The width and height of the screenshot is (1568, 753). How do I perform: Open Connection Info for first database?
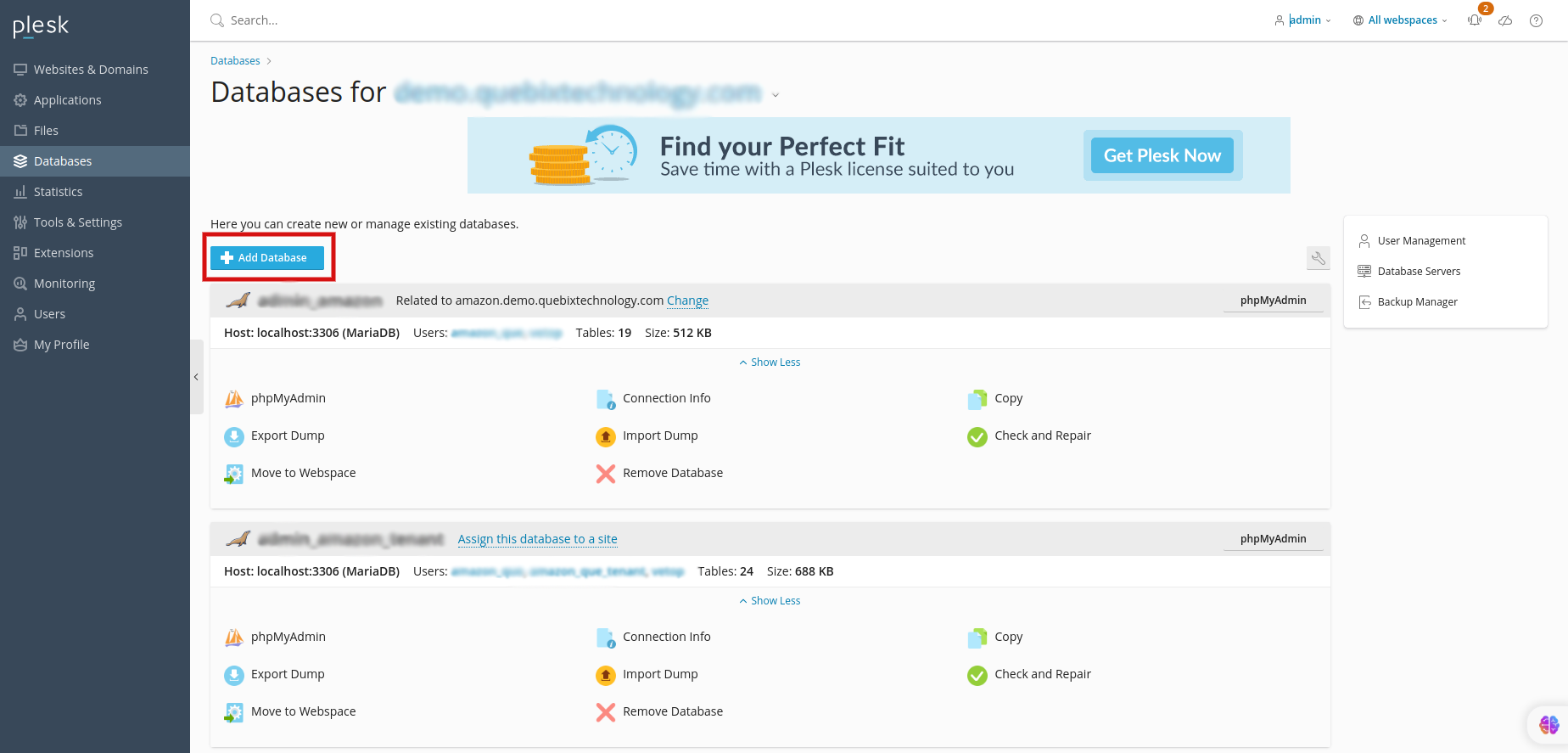(653, 398)
